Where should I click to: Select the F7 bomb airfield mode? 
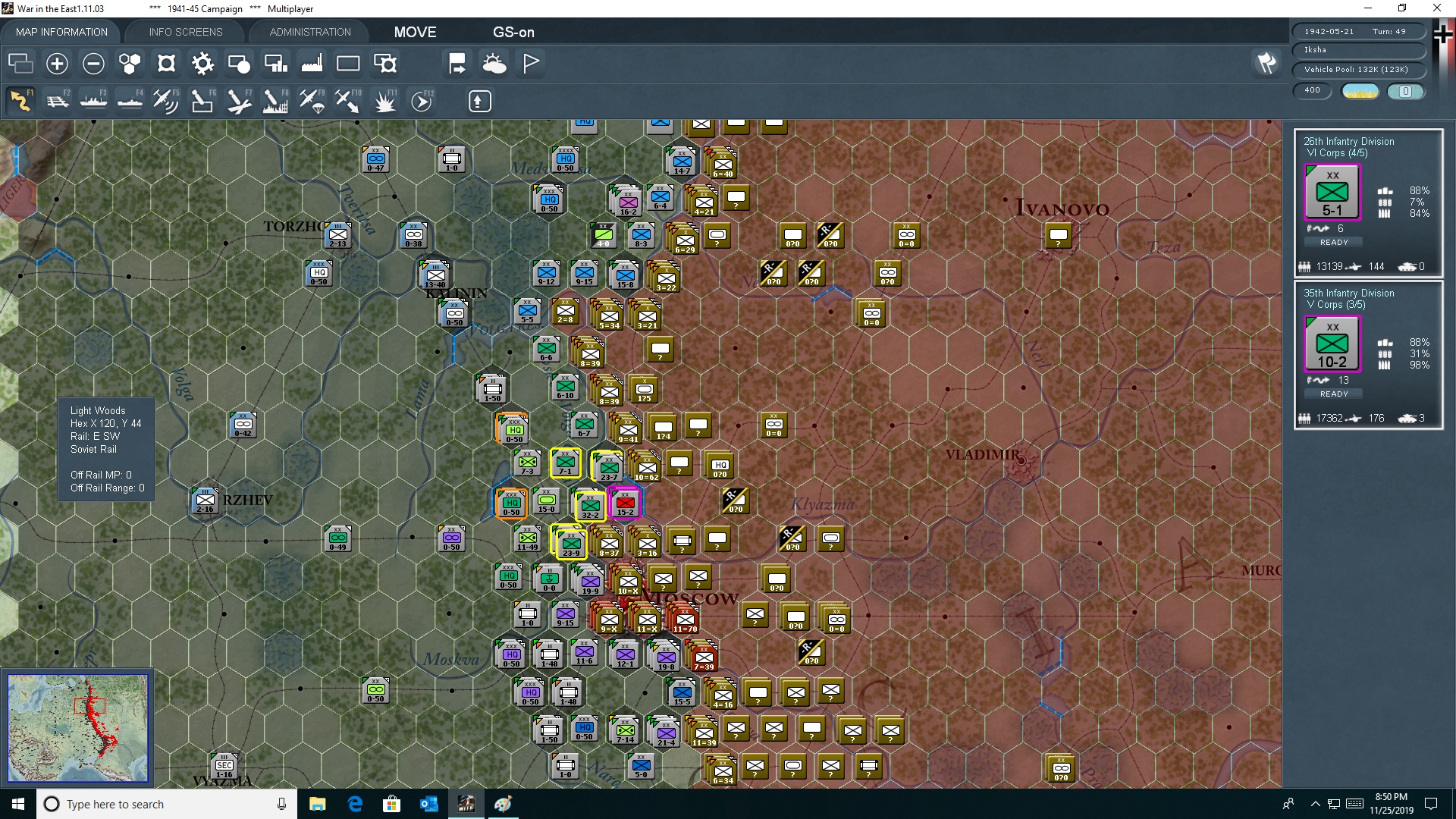click(x=239, y=101)
